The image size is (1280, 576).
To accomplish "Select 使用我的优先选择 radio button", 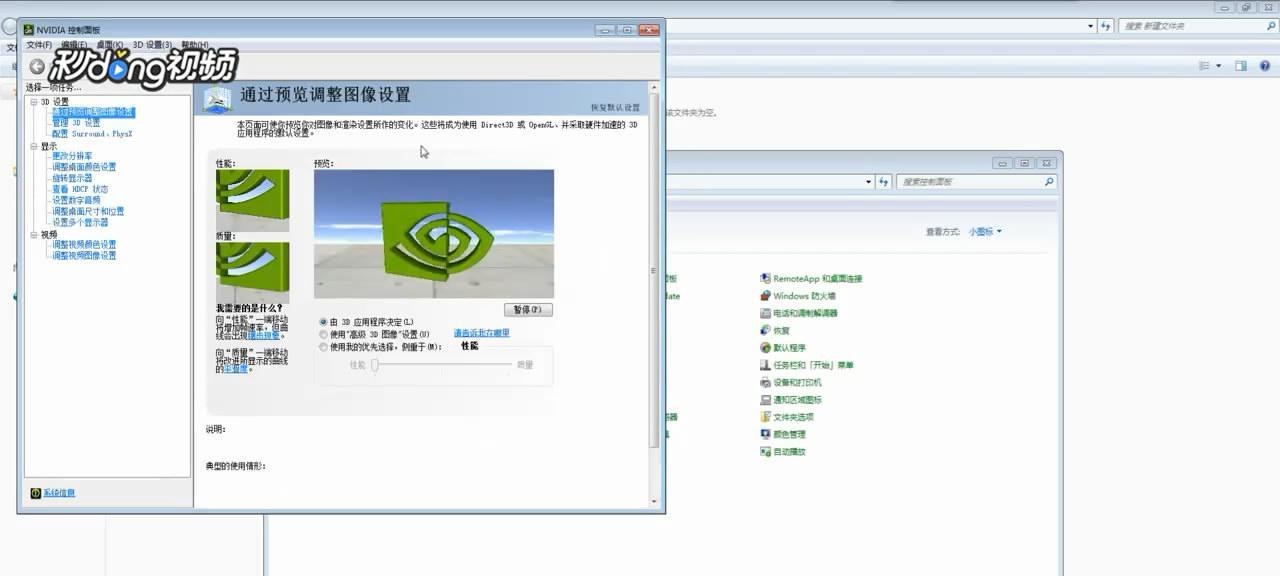I will click(x=323, y=347).
